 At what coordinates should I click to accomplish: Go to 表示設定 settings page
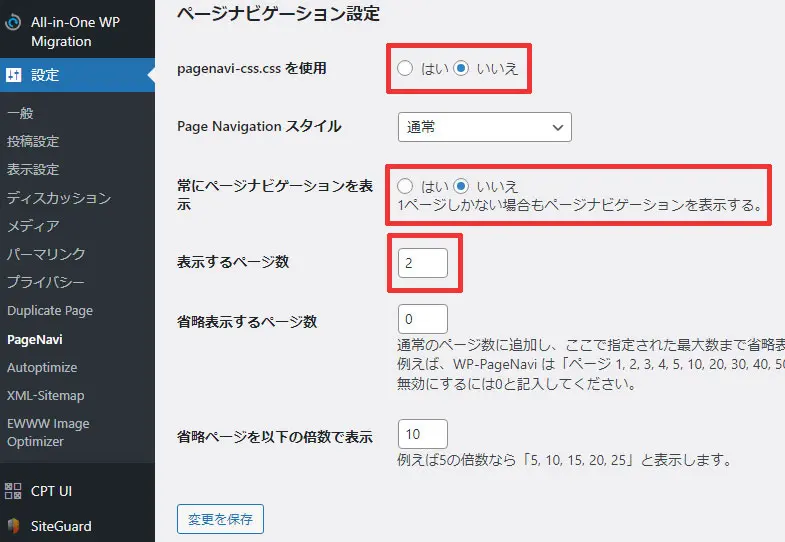(x=33, y=169)
